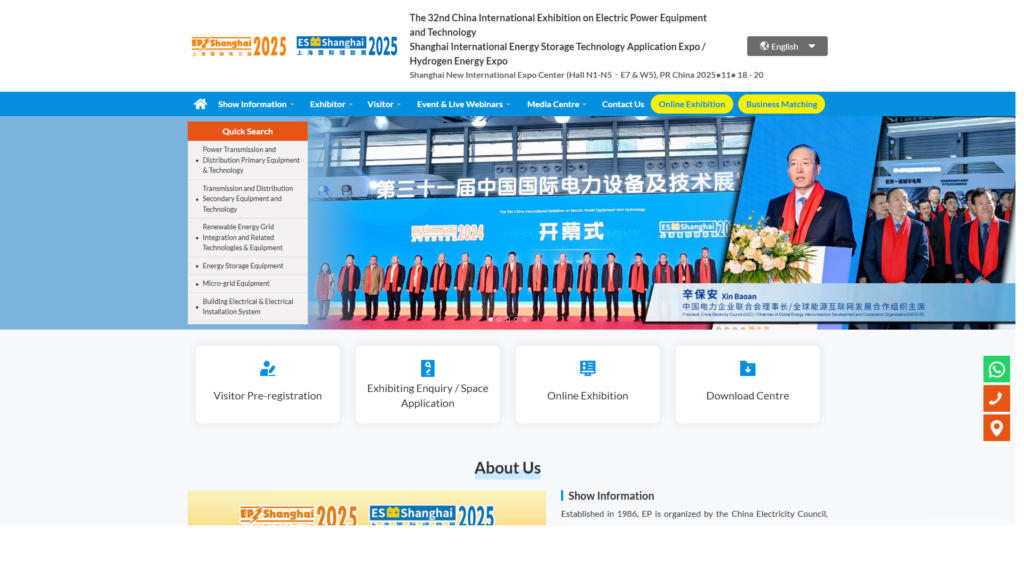Click the Quick Search header
Screen dimensions: 1024x576
click(248, 131)
